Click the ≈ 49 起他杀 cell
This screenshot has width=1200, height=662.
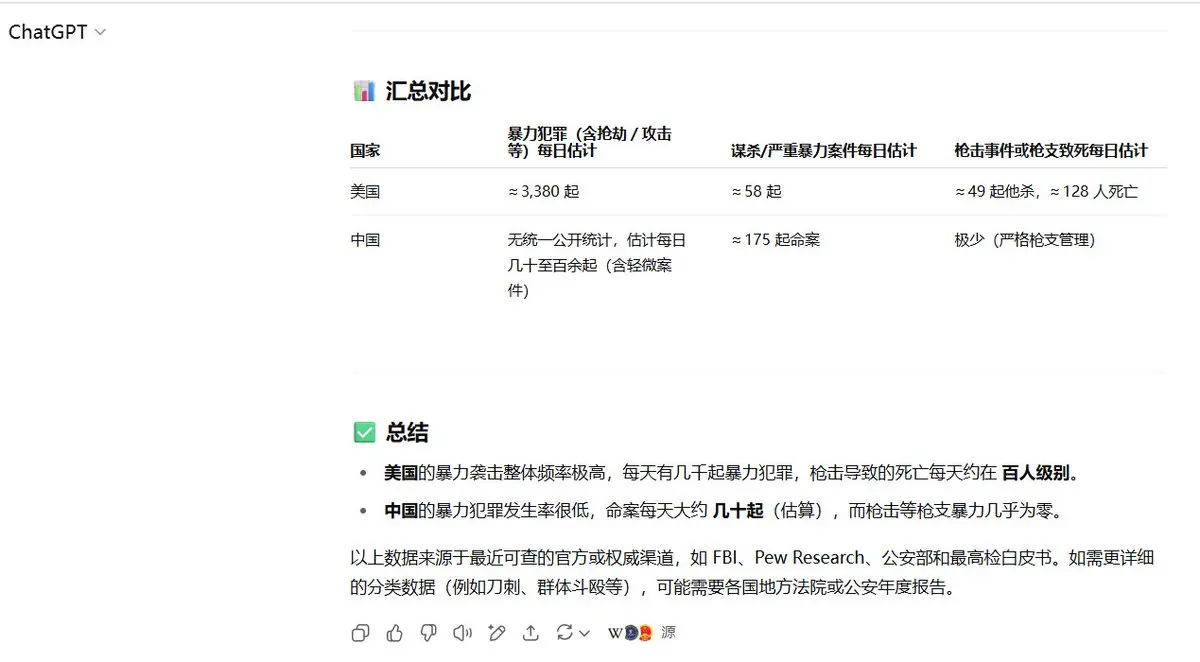click(x=1046, y=191)
